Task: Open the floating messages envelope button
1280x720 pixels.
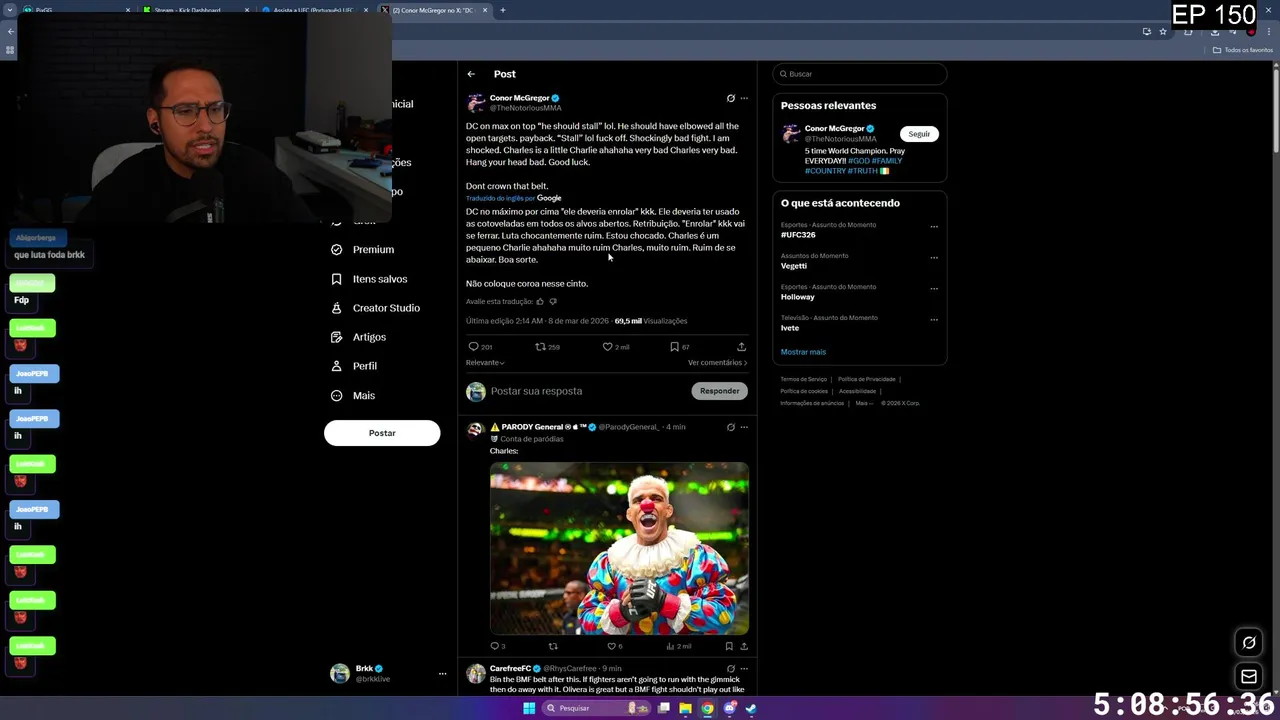Action: 1249,677
